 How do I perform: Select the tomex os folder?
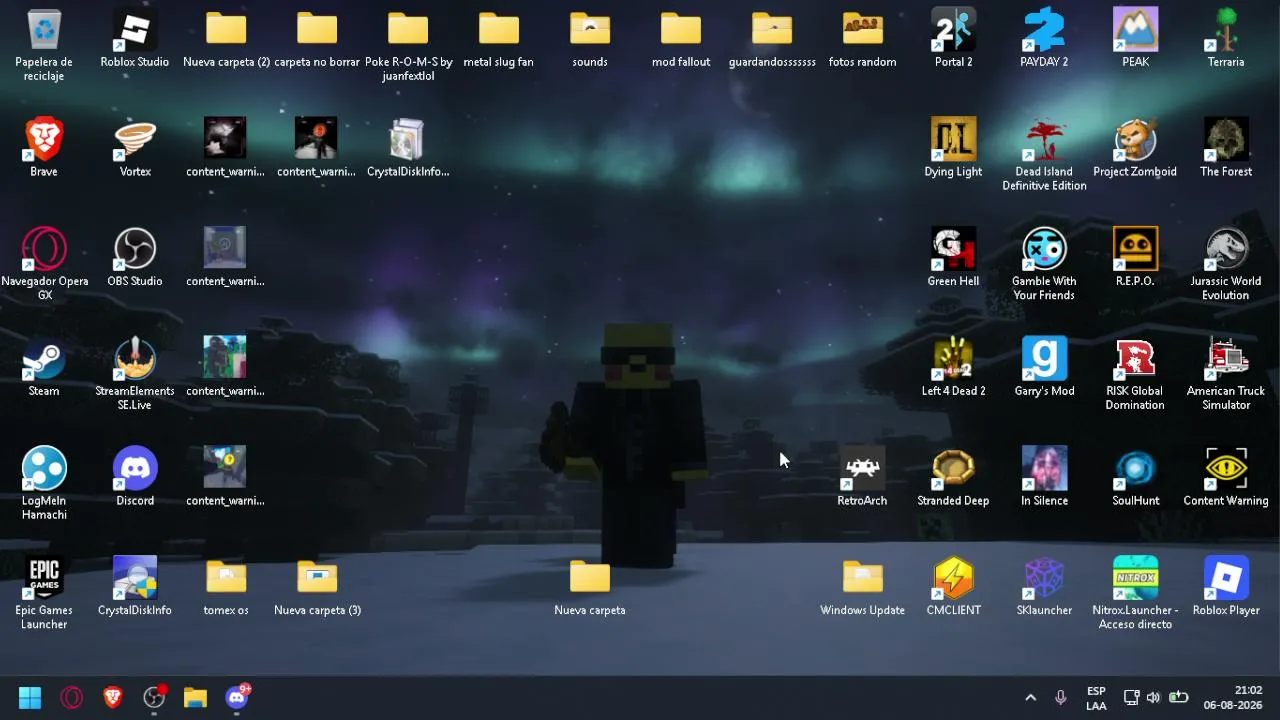pos(226,588)
